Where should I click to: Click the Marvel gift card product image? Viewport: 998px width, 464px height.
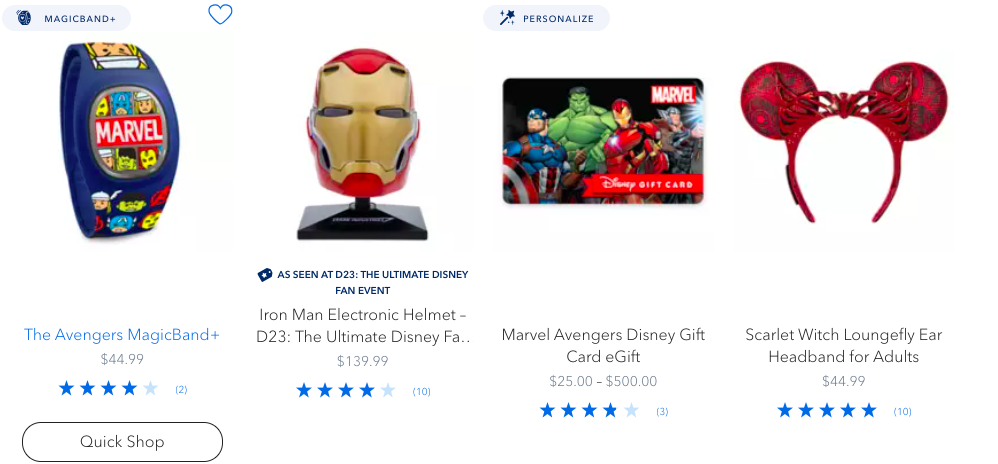coord(603,142)
